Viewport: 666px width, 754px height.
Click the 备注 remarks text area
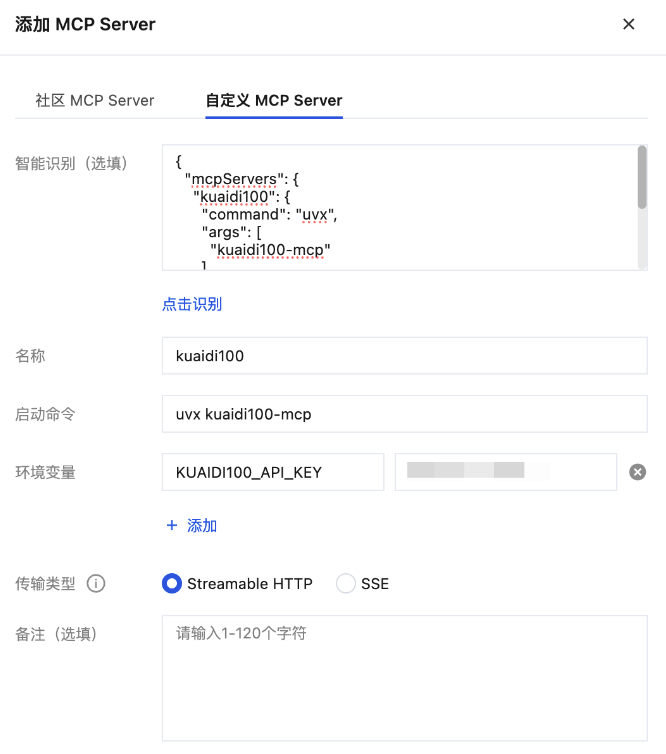pyautogui.click(x=404, y=678)
